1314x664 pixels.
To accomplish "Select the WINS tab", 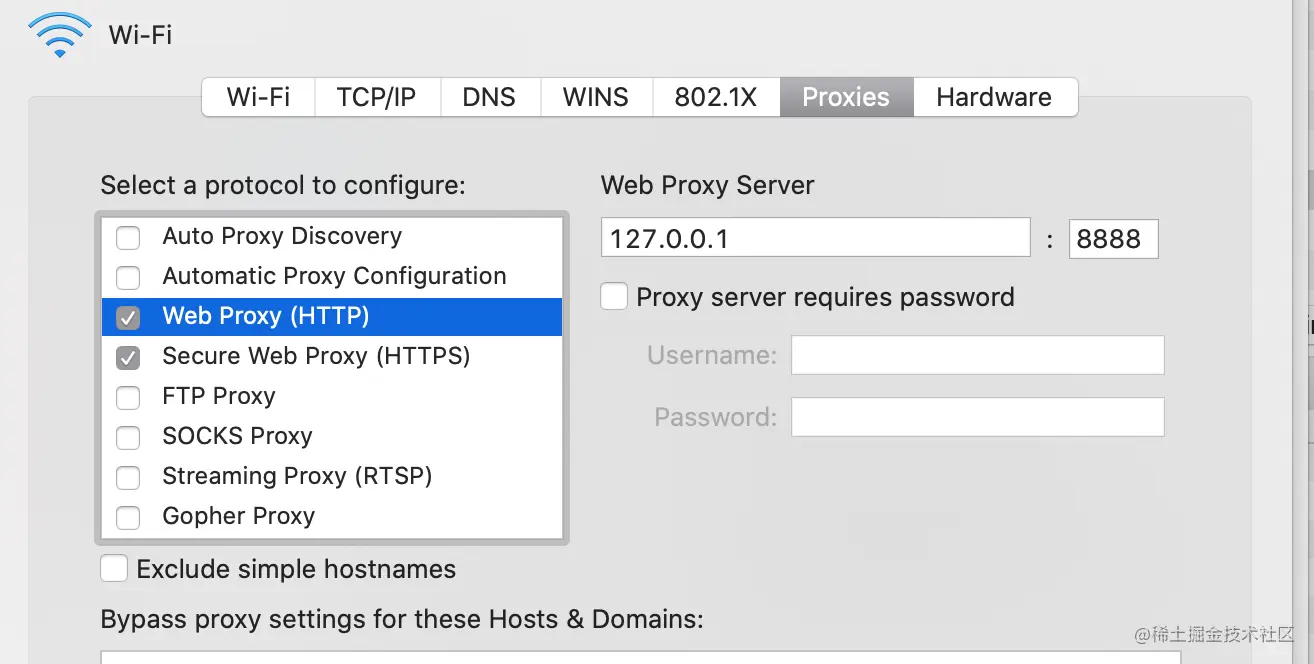I will click(x=596, y=97).
